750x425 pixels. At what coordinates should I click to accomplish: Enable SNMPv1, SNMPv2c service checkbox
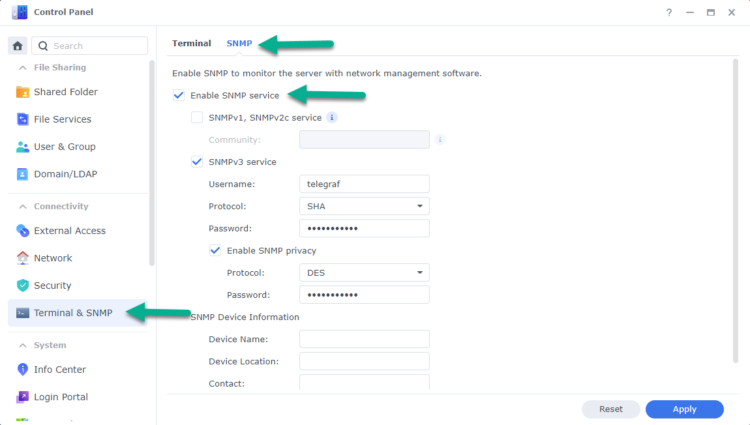pos(197,117)
